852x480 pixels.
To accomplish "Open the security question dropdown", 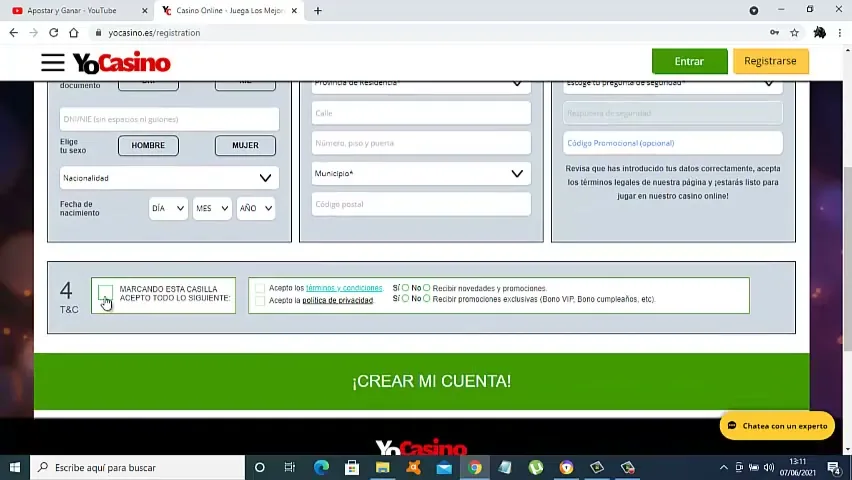I will 673,86.
